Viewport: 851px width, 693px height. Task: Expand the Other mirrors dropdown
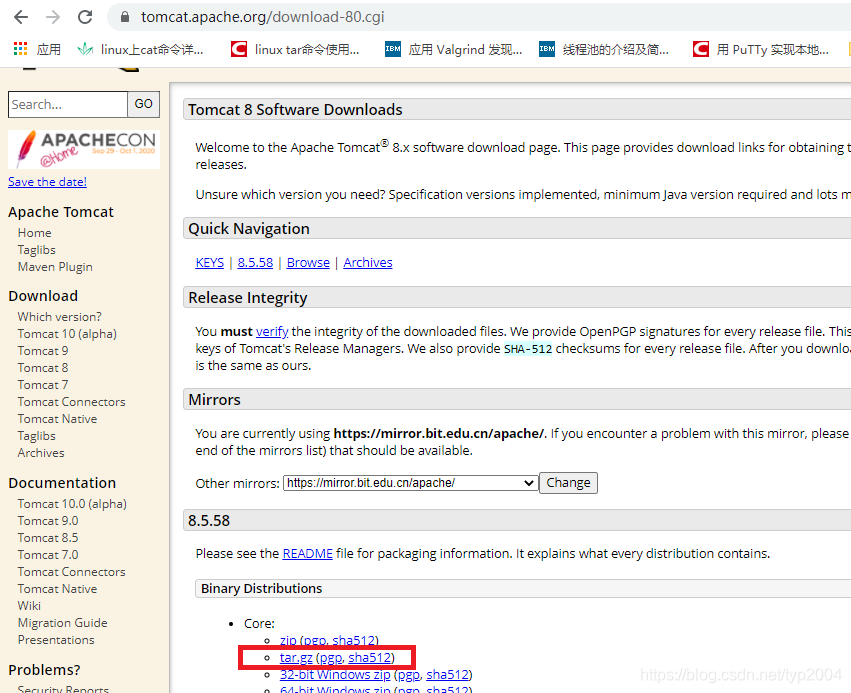pos(410,483)
